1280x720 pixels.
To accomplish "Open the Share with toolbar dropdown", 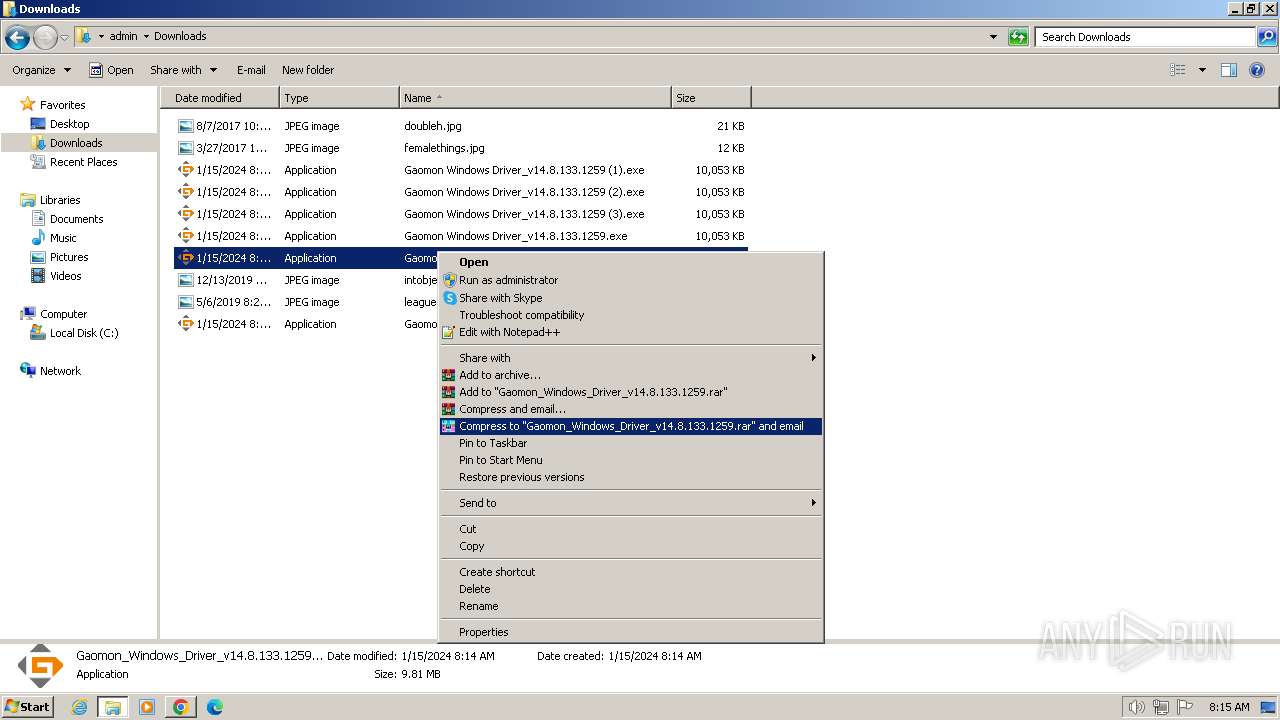I will [183, 70].
